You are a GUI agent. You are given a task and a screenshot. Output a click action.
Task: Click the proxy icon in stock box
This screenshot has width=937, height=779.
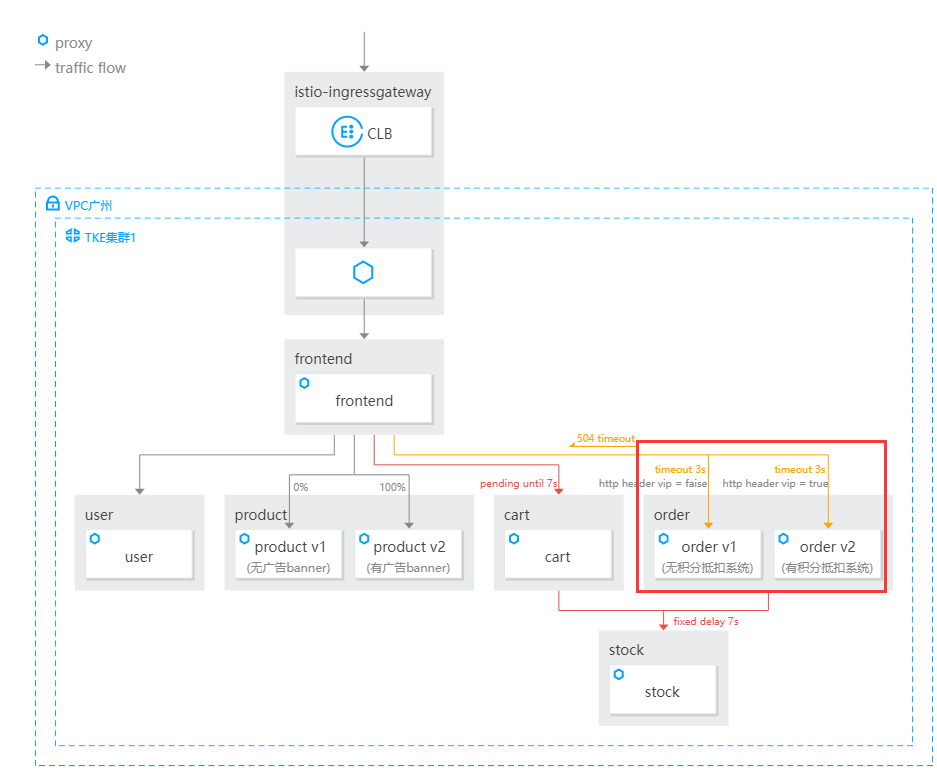click(x=618, y=674)
